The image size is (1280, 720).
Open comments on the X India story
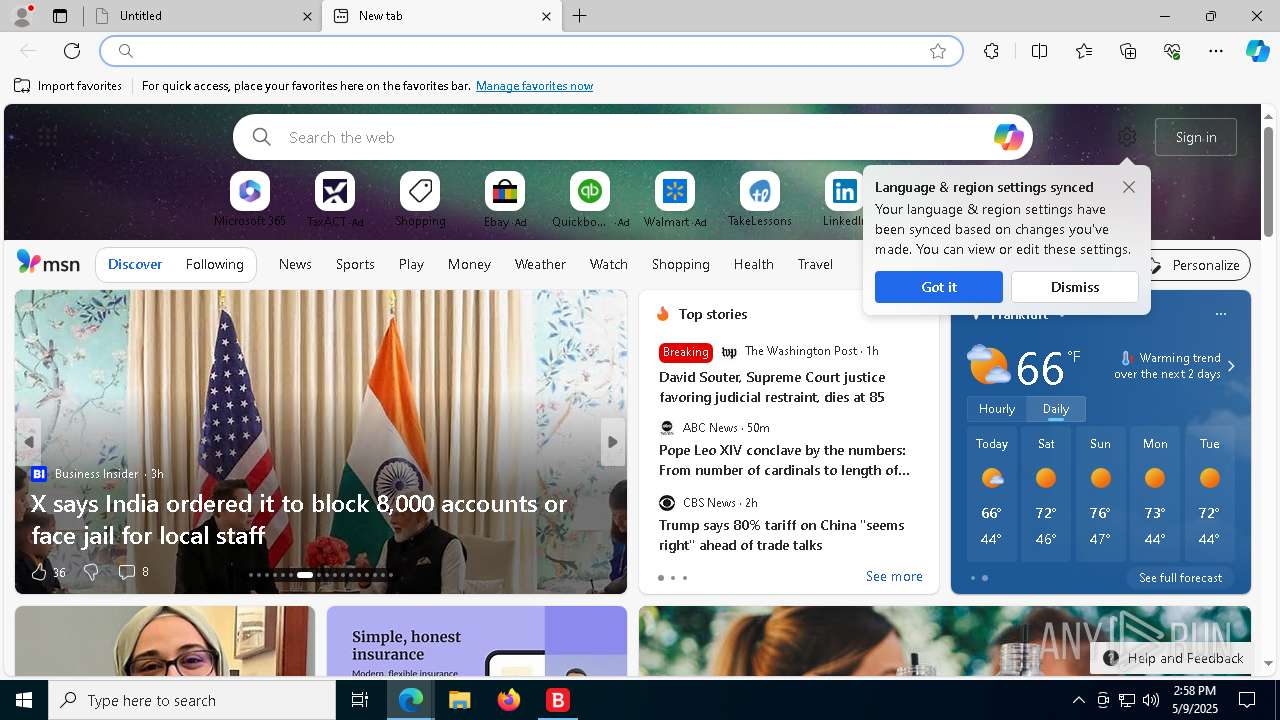click(133, 572)
